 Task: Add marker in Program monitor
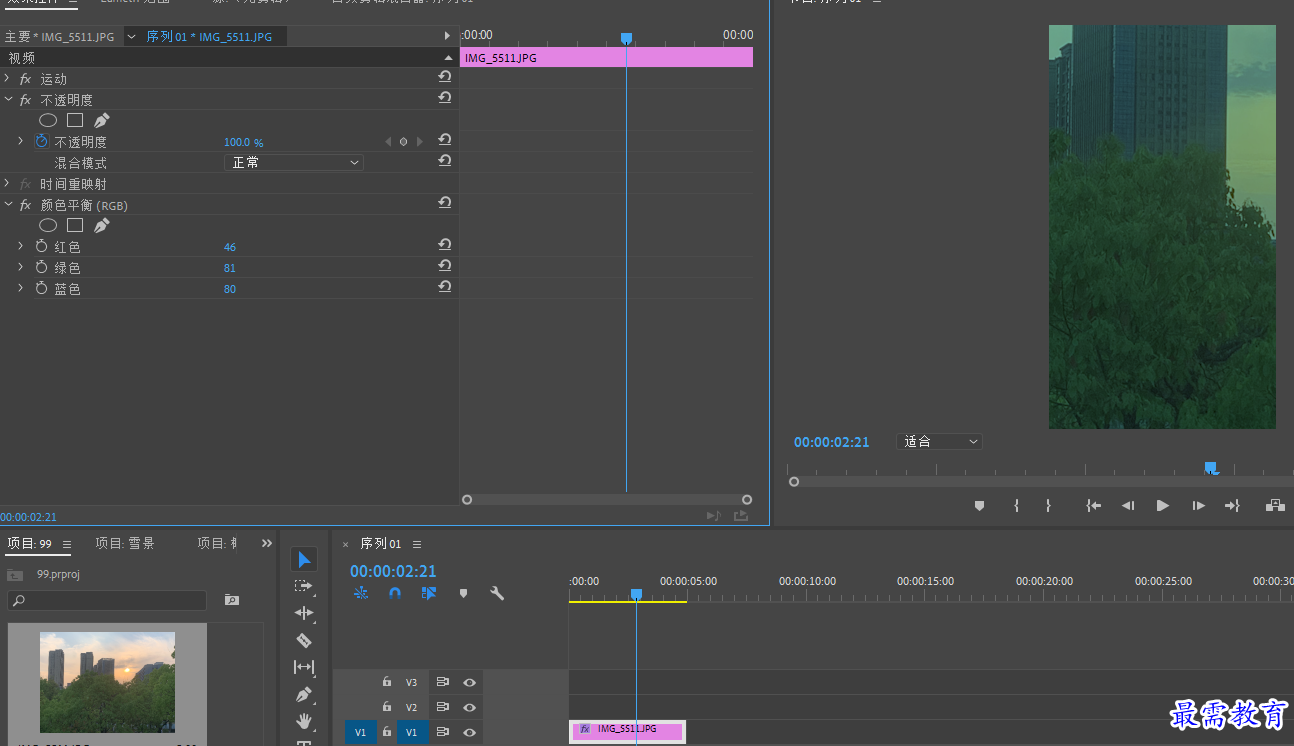(980, 506)
